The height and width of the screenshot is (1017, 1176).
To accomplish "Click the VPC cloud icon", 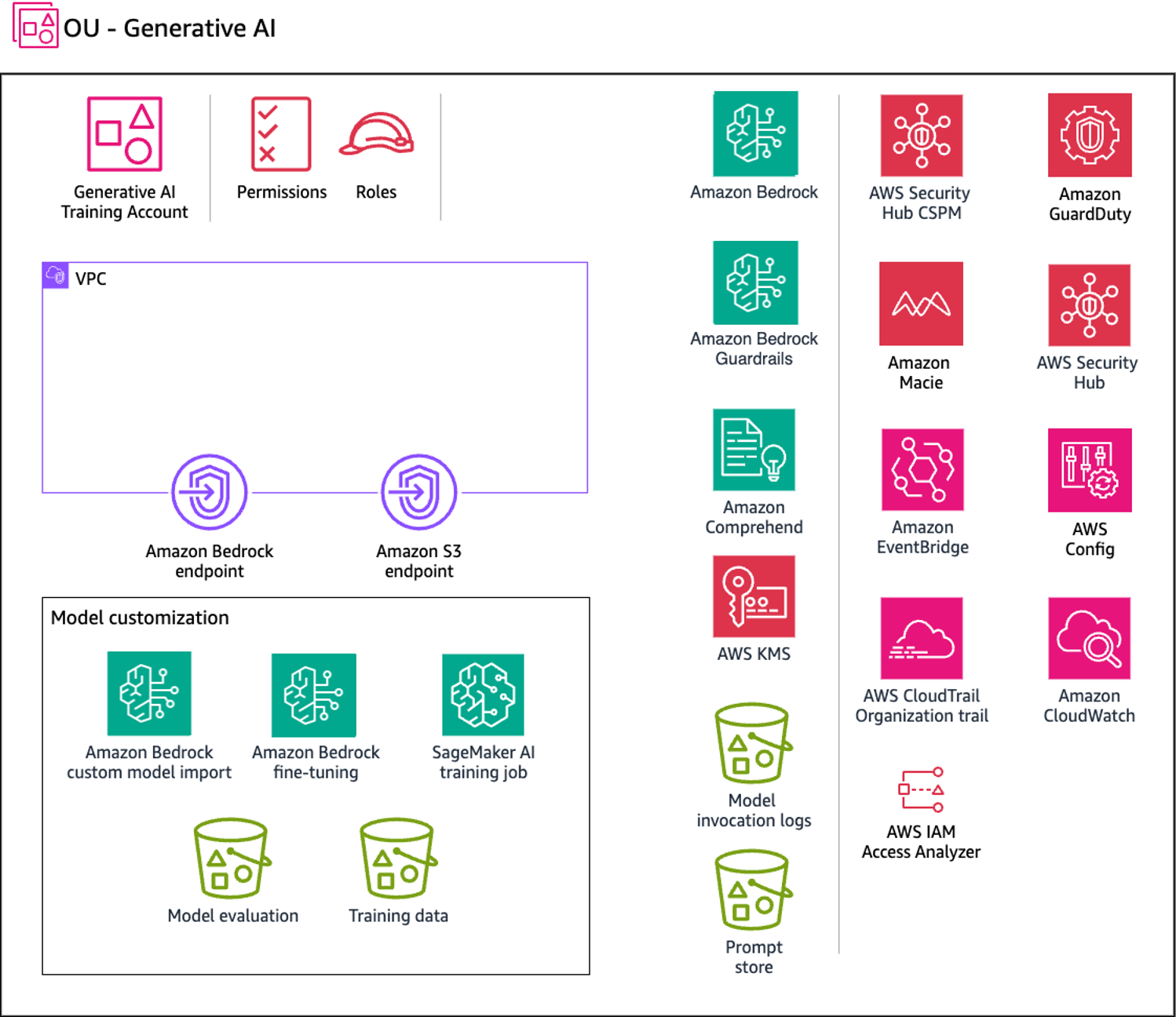I will [x=56, y=275].
